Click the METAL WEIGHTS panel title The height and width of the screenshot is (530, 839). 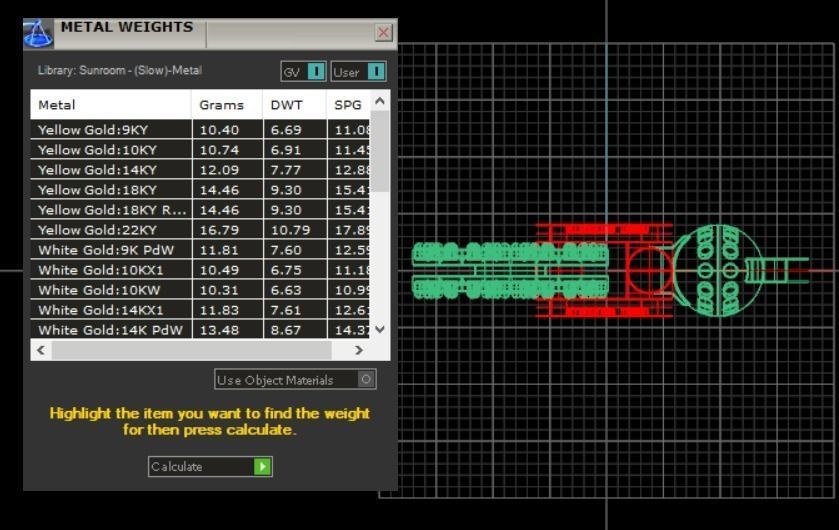127,27
